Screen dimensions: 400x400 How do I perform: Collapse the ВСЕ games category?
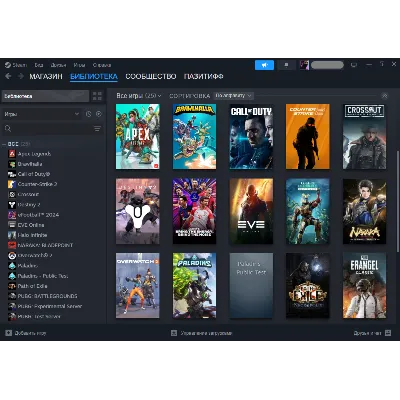4,144
